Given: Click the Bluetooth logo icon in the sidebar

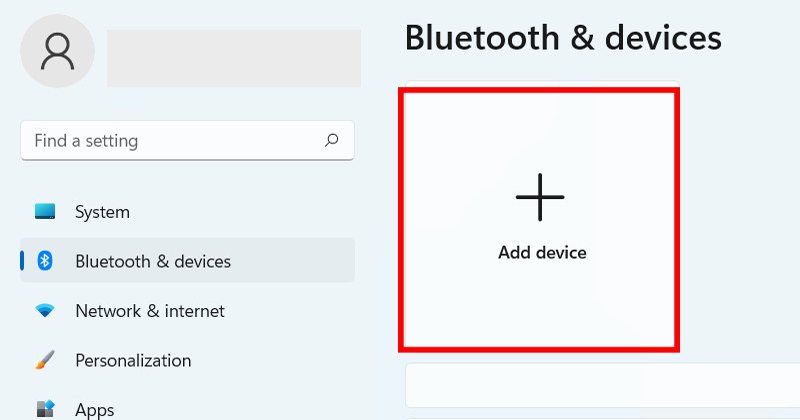Looking at the screenshot, I should coord(45,261).
